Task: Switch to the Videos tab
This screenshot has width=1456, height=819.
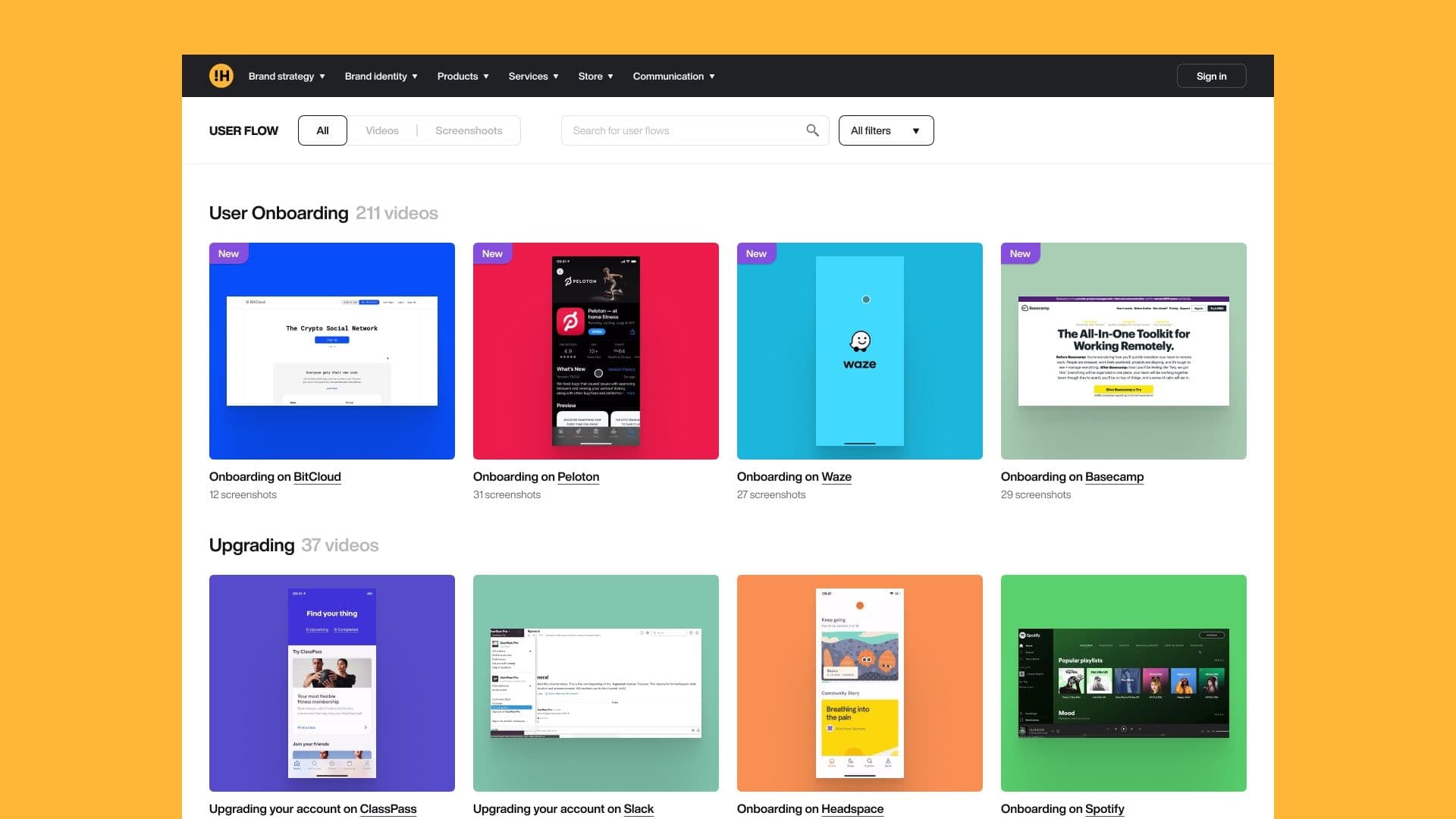Action: pyautogui.click(x=381, y=130)
